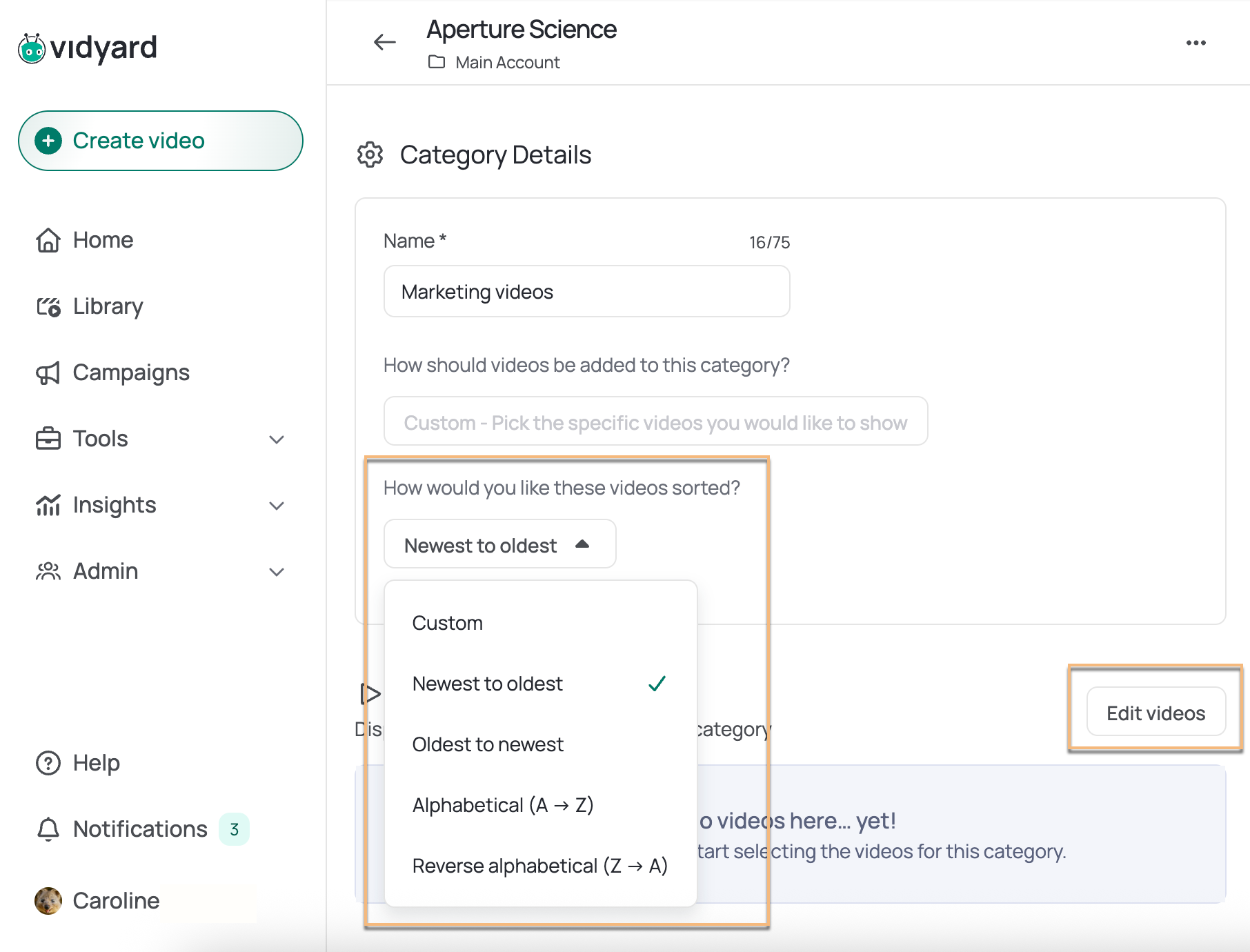Image resolution: width=1250 pixels, height=952 pixels.
Task: Click the Edit videos button
Action: click(1156, 712)
